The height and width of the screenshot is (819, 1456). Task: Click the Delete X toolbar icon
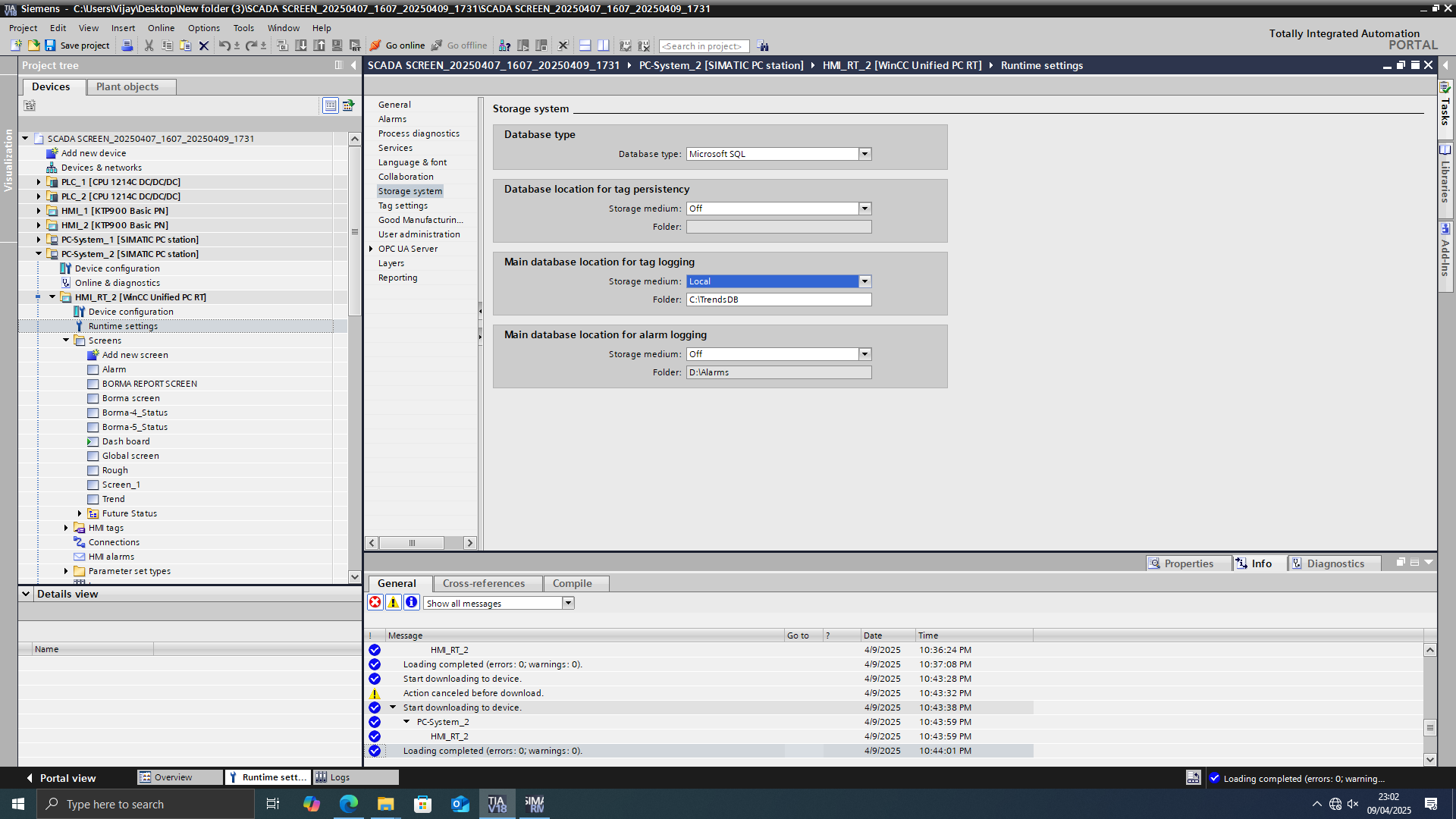pyautogui.click(x=203, y=45)
